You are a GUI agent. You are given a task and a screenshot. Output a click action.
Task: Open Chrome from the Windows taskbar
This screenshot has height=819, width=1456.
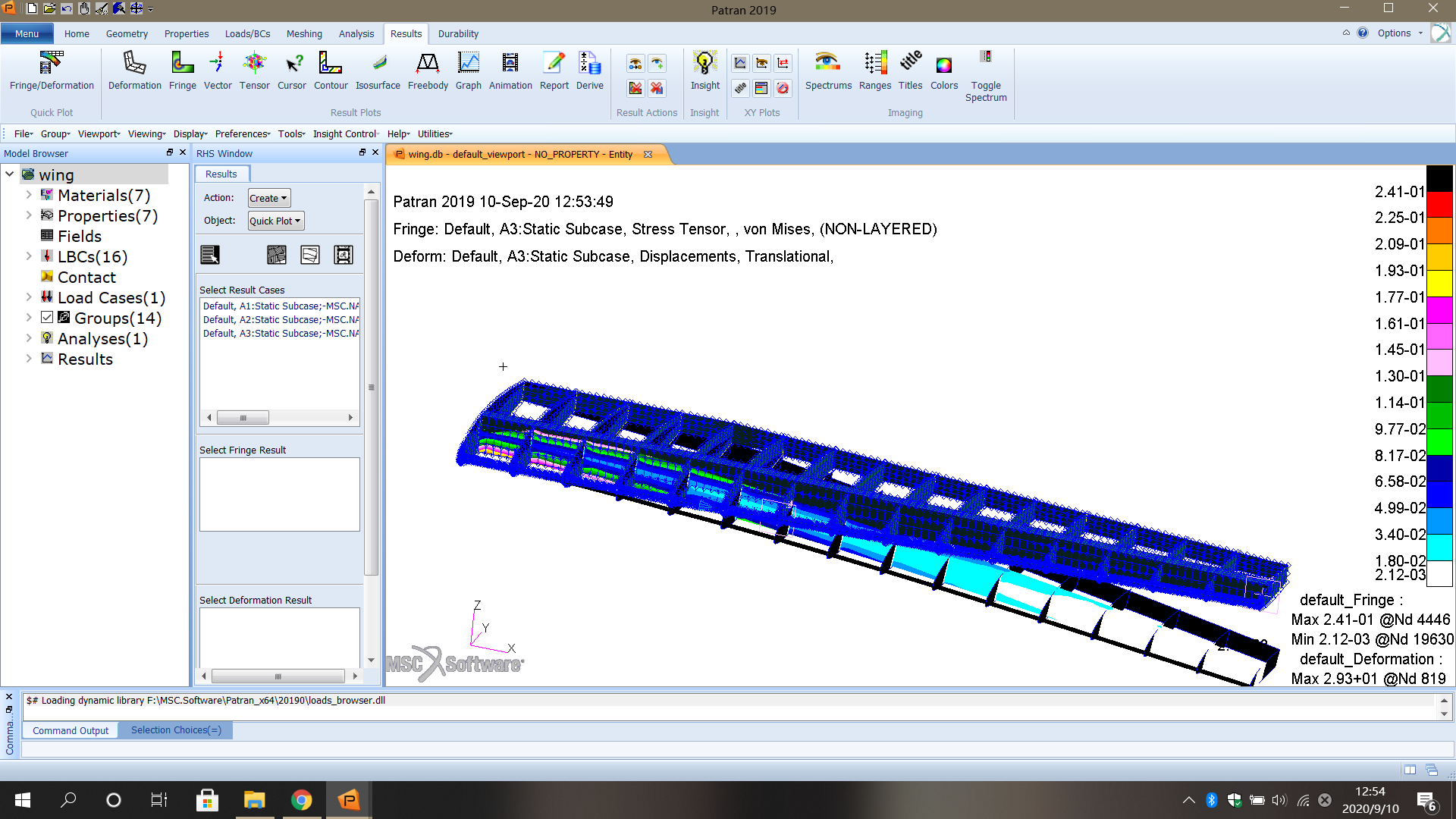[x=301, y=800]
